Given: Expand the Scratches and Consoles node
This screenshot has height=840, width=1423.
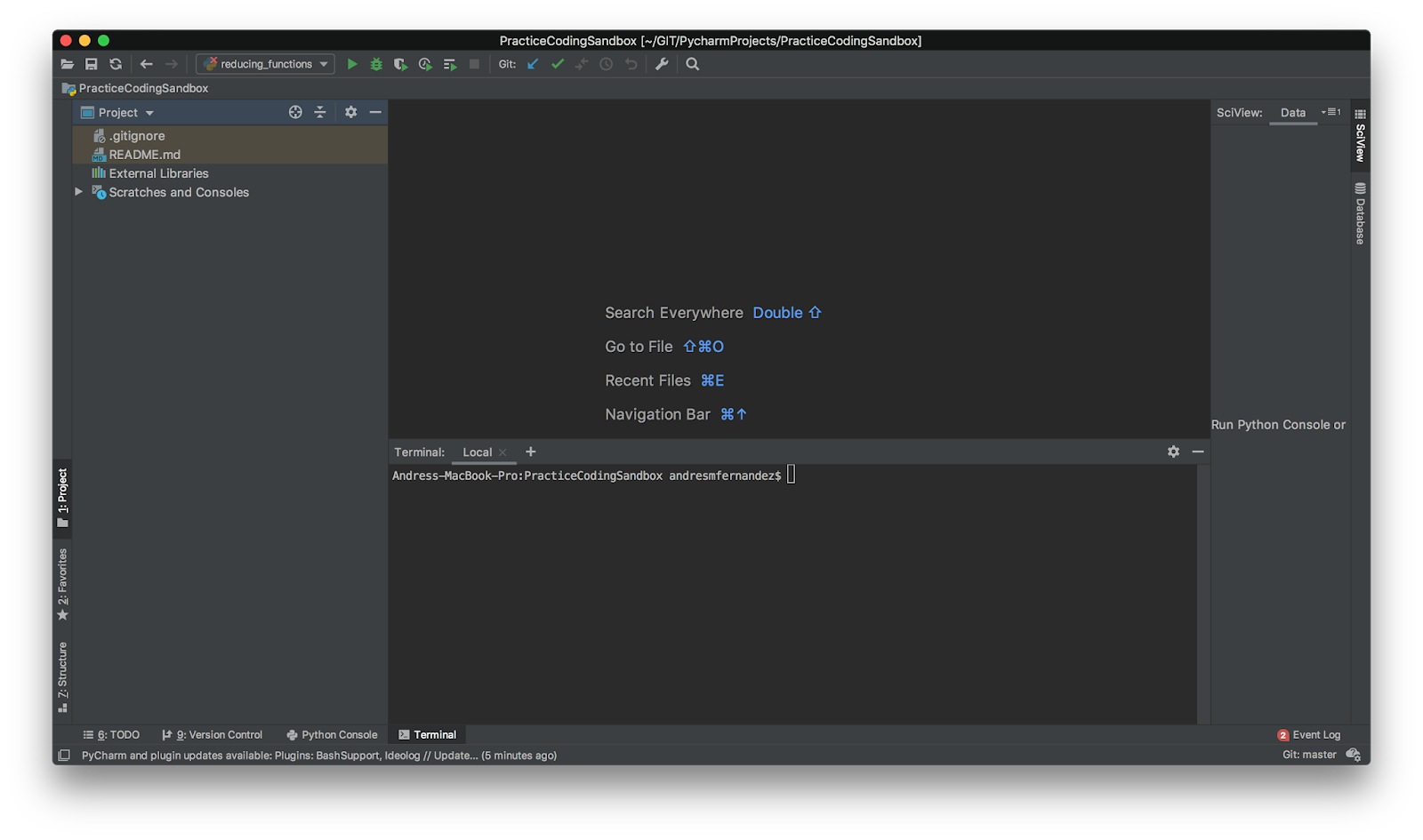Looking at the screenshot, I should (x=78, y=192).
